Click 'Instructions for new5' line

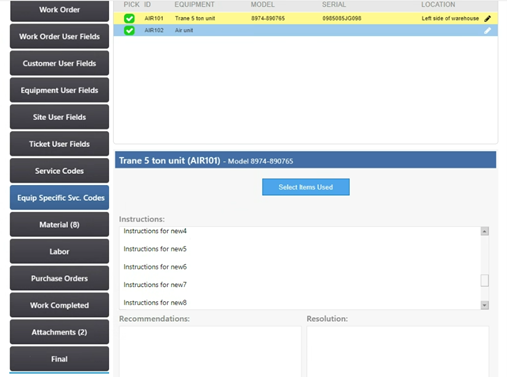click(x=155, y=249)
